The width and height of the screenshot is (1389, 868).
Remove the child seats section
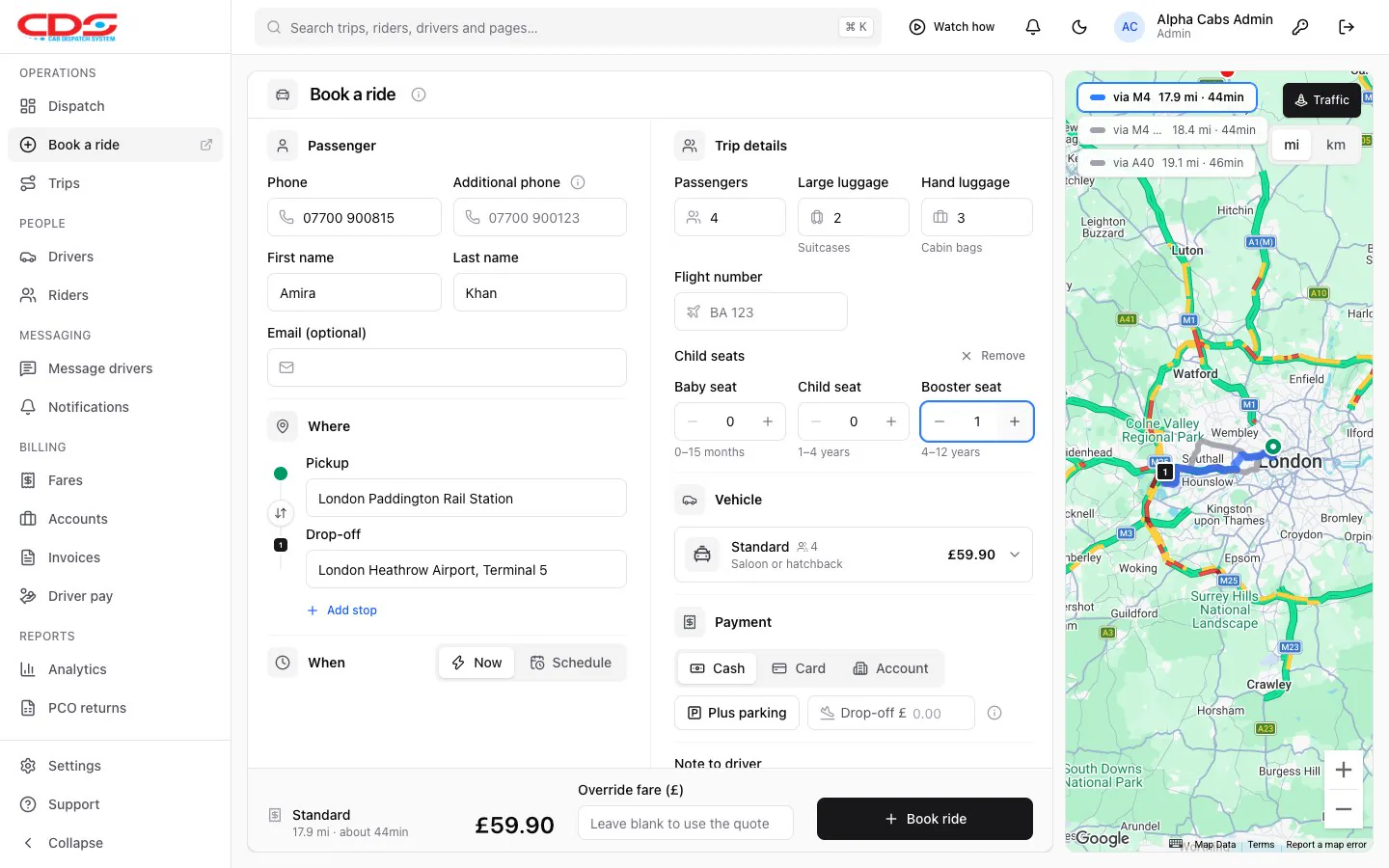click(994, 356)
